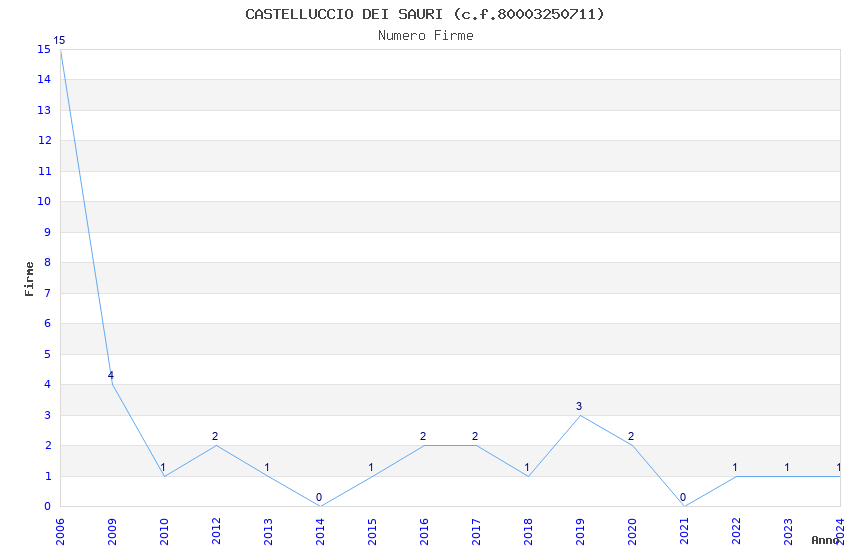Click data label '1' above the 2018 point
This screenshot has width=850, height=550.
[x=527, y=467]
